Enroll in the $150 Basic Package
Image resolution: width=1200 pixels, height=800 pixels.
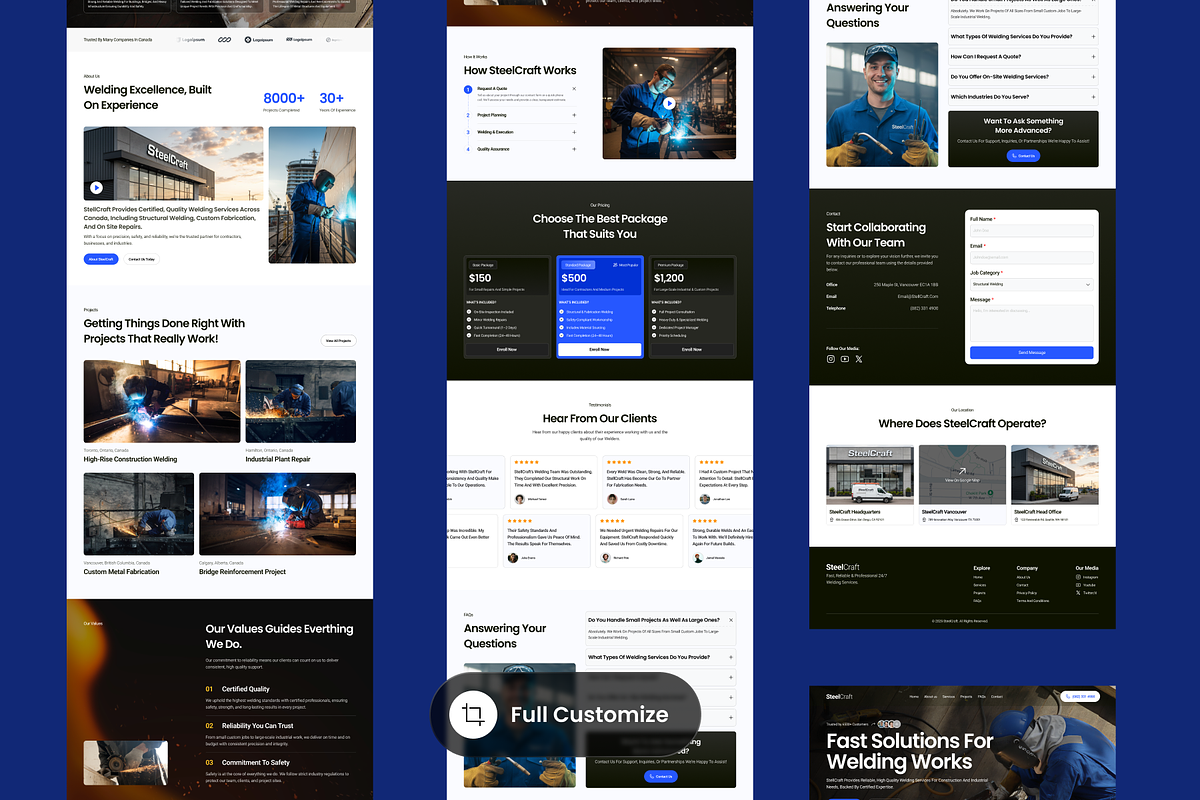coord(507,349)
